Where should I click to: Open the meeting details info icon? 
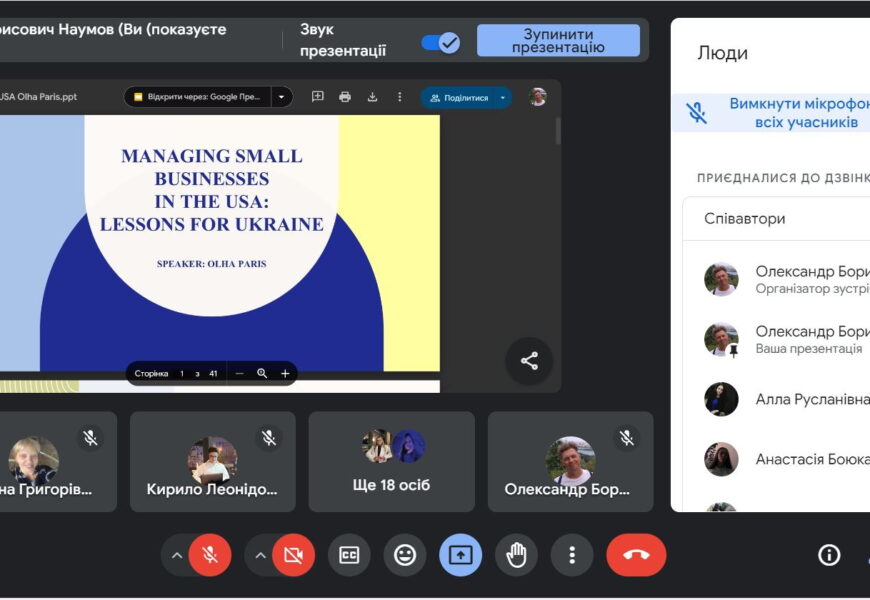(829, 555)
